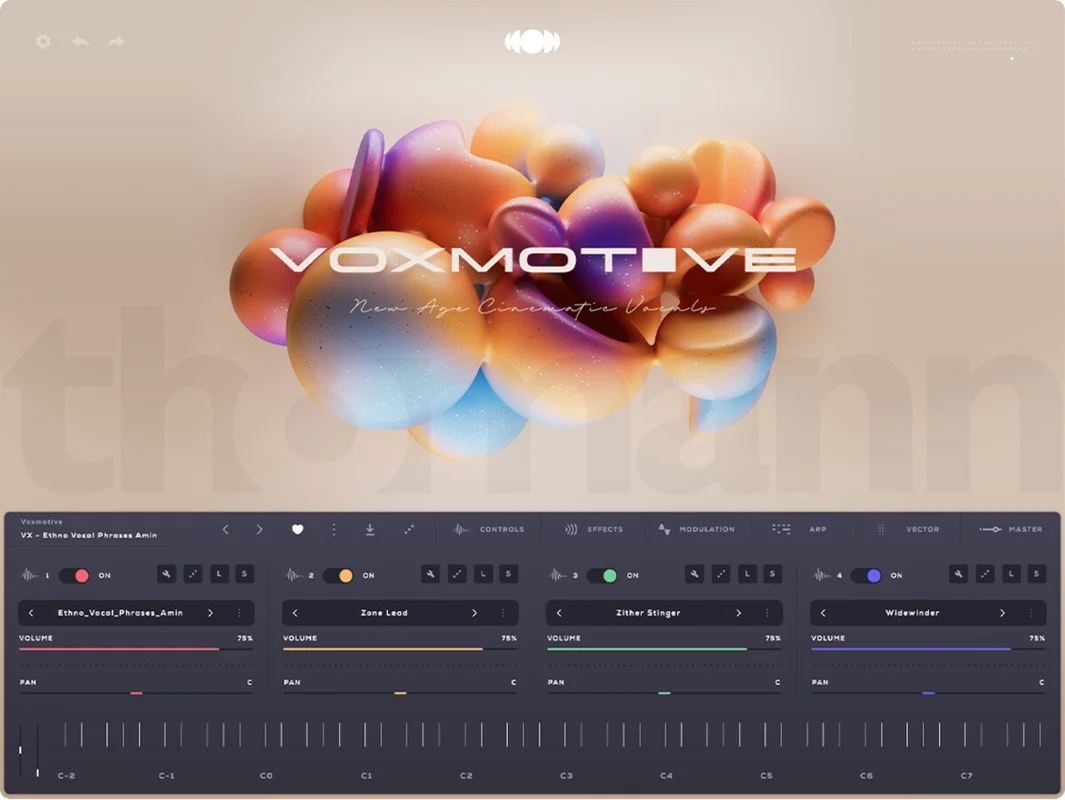1065x800 pixels.
Task: Adjust layer 2 orange volume slider
Action: tap(400, 649)
